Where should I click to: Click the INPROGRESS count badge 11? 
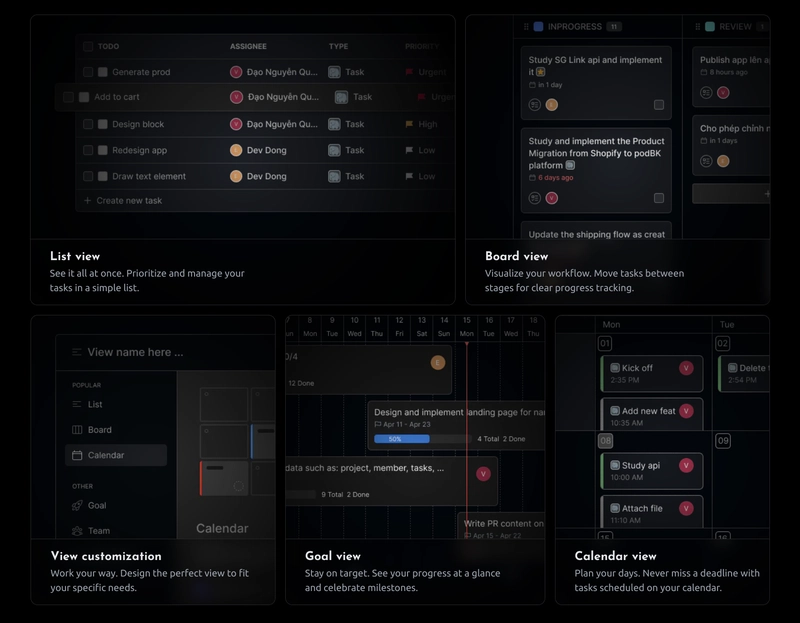tap(614, 27)
